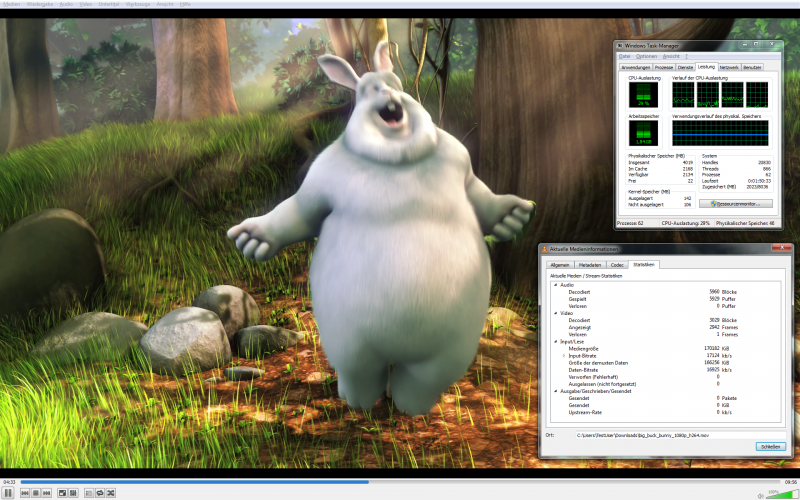Pause playback with the pause button

coord(8,493)
